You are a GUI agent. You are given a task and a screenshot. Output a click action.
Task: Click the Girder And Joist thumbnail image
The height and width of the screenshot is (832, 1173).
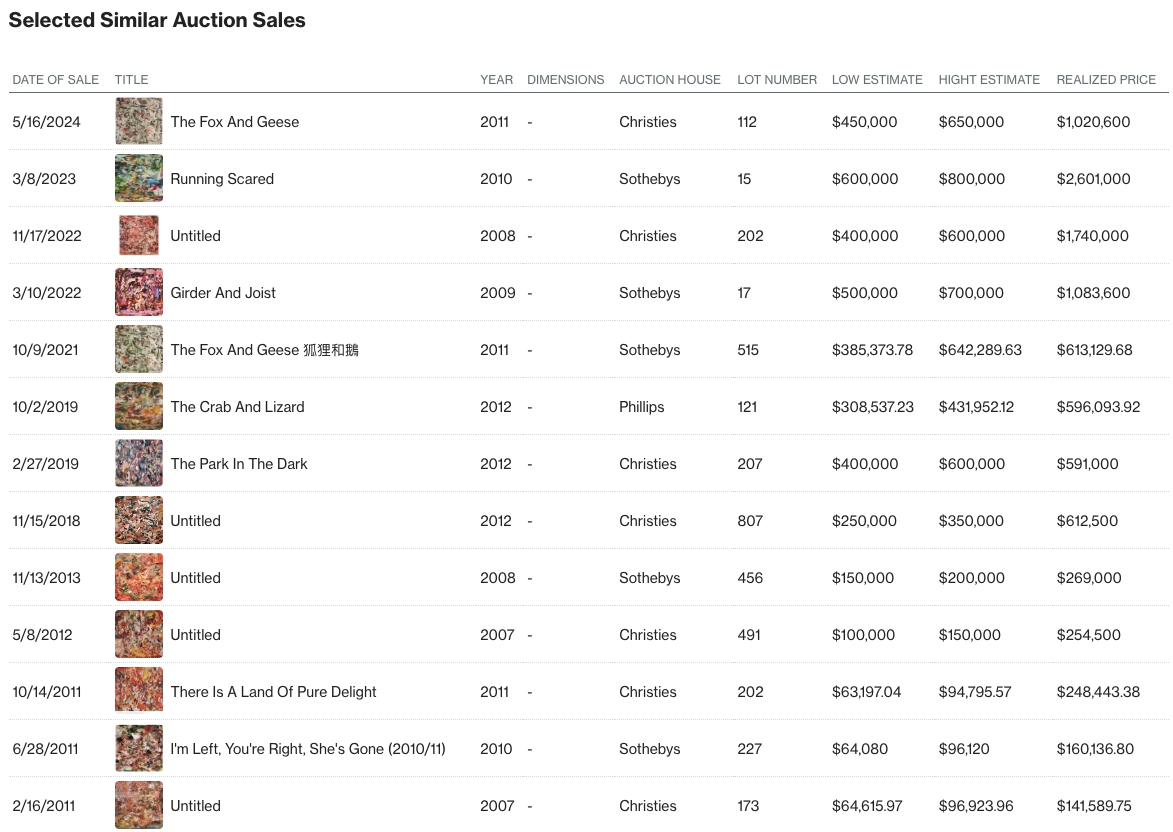[139, 293]
